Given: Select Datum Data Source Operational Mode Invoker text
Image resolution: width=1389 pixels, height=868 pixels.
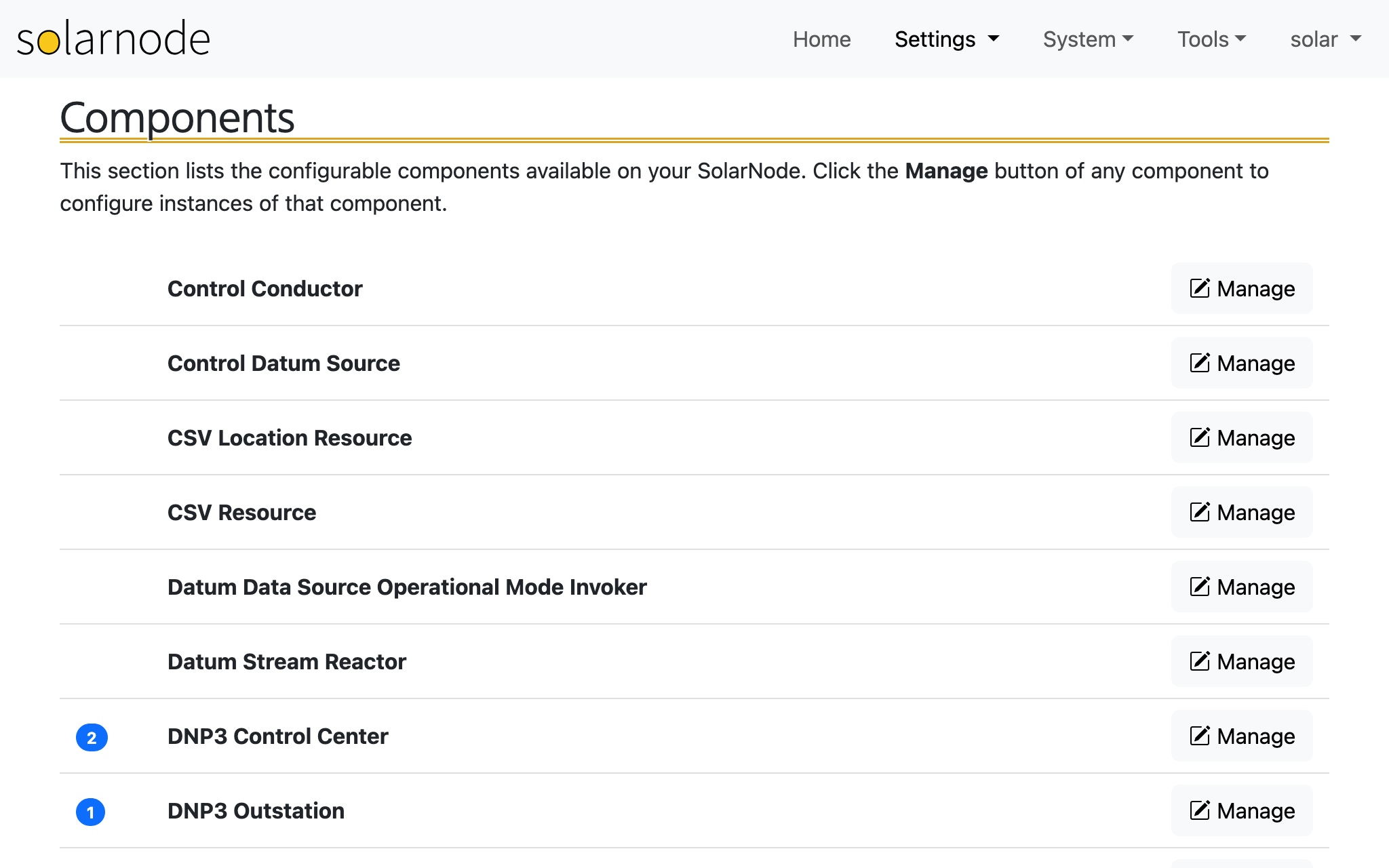Looking at the screenshot, I should [407, 587].
